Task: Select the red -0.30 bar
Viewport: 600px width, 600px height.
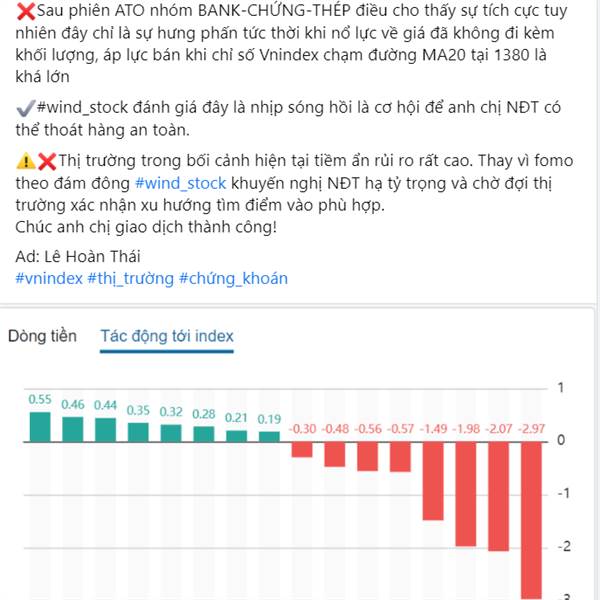Action: pyautogui.click(x=302, y=450)
